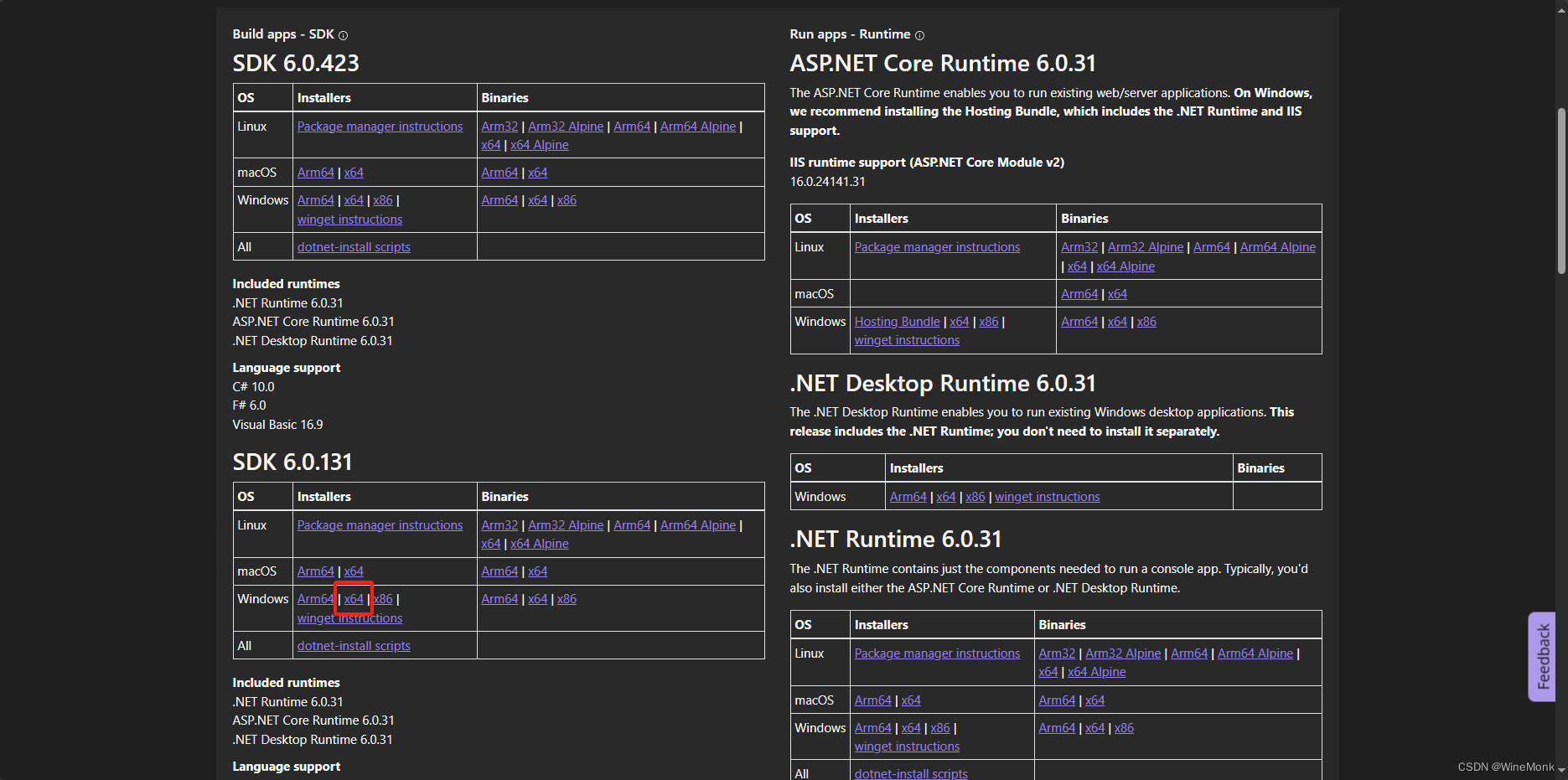
Task: Download SDK 6.0.423 Windows x86 binary
Action: point(567,200)
